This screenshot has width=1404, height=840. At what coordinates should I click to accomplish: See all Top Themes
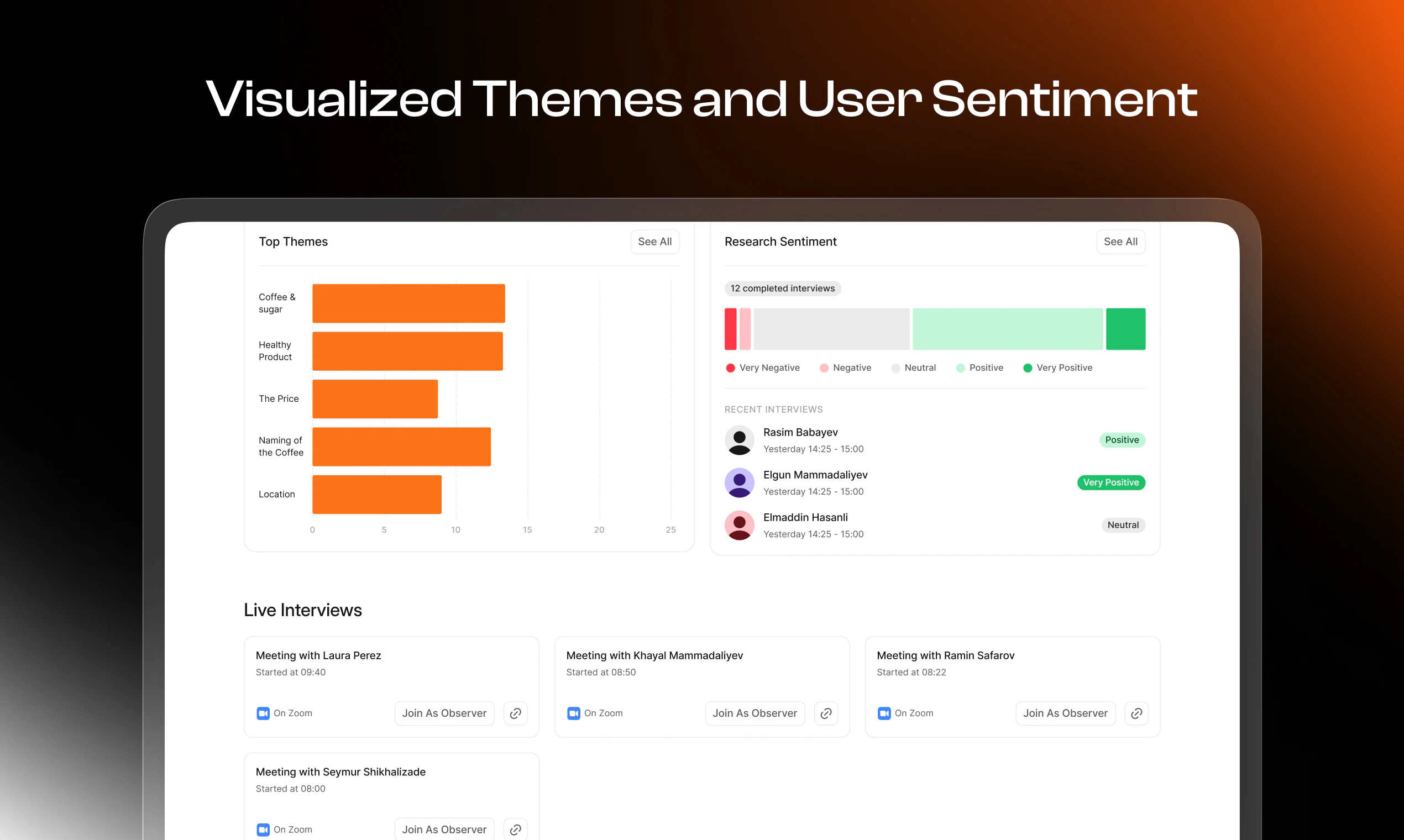(x=654, y=242)
